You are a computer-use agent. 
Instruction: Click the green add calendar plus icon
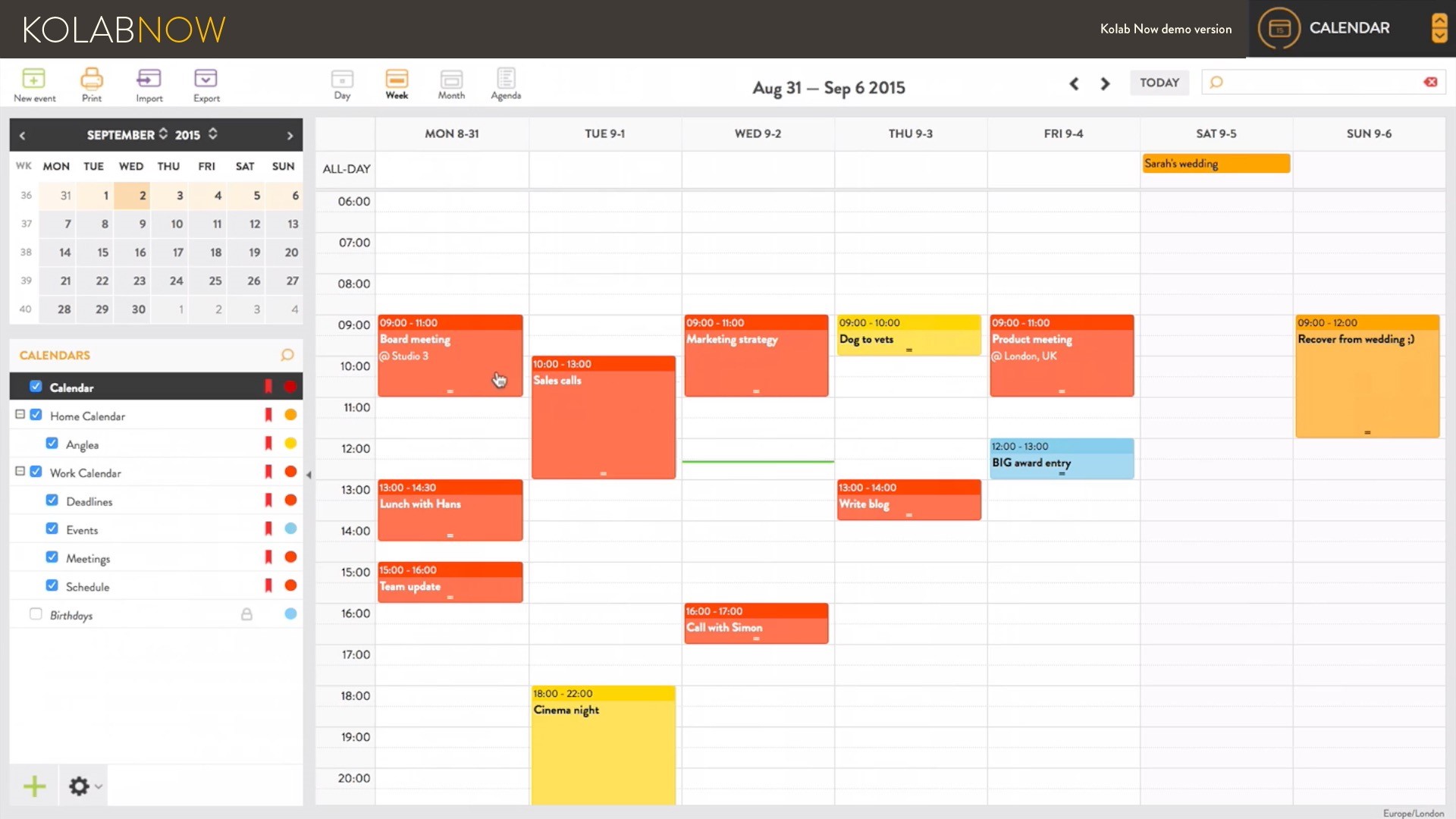tap(34, 786)
